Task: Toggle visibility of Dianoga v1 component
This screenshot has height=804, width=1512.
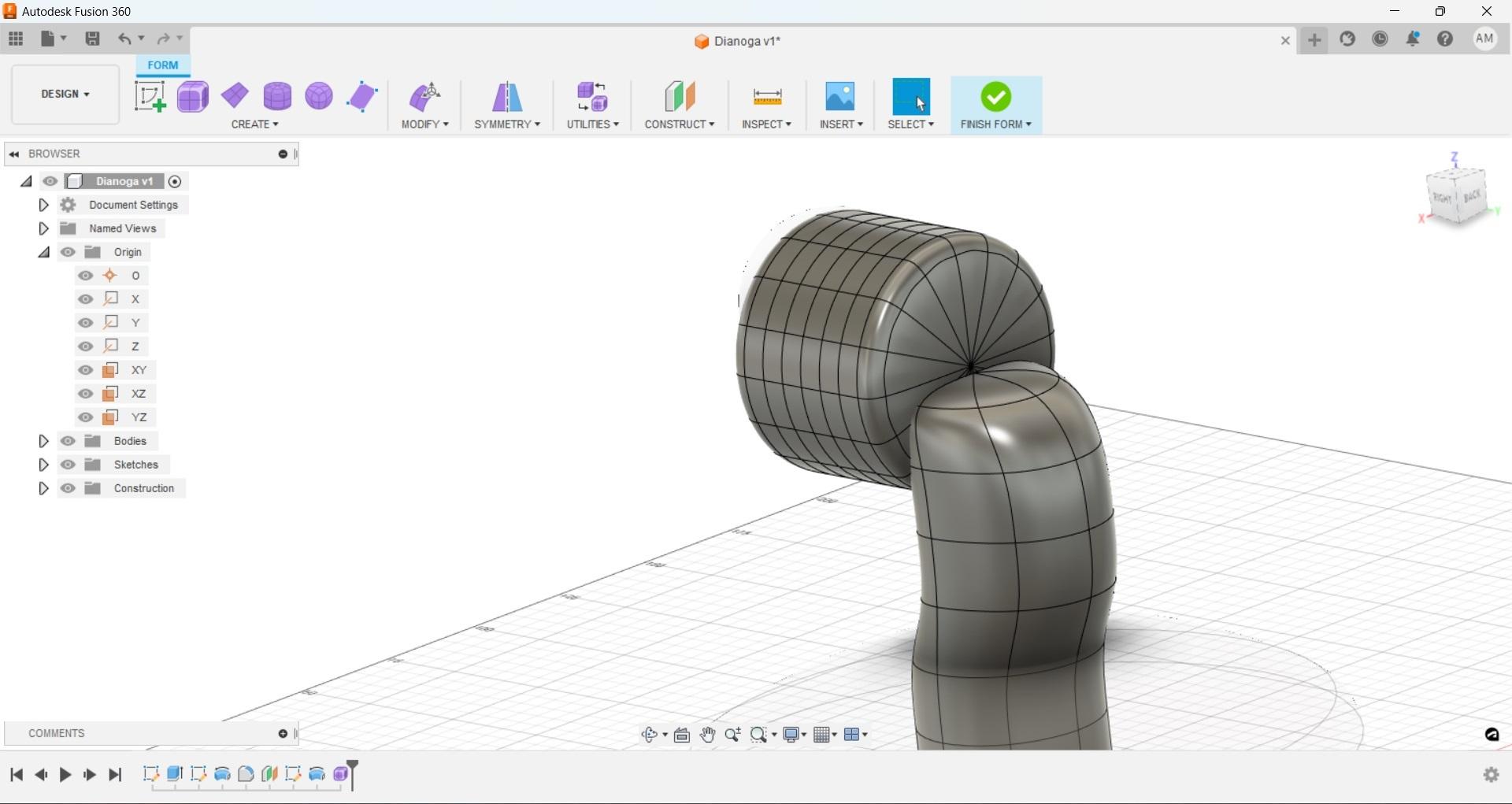Action: 50,181
